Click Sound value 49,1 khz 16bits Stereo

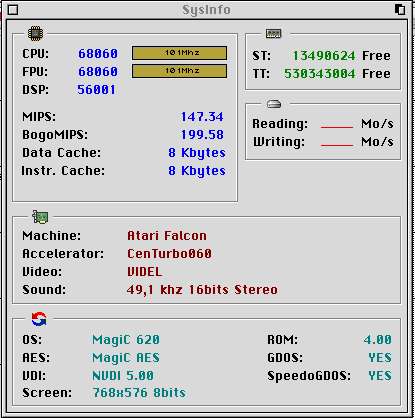[x=202, y=290]
